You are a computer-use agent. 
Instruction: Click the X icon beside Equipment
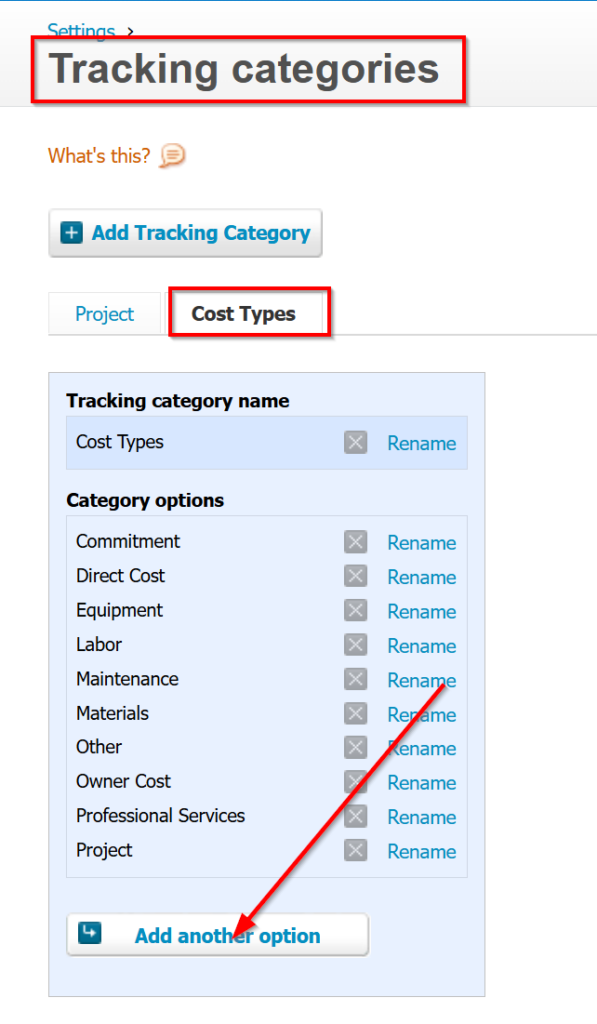pyautogui.click(x=355, y=611)
